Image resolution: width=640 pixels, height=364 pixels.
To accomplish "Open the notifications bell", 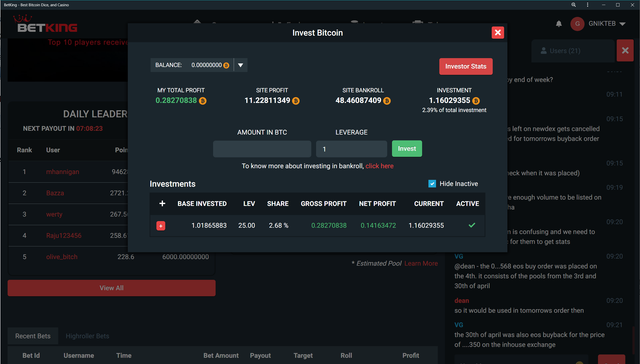I will click(x=559, y=24).
